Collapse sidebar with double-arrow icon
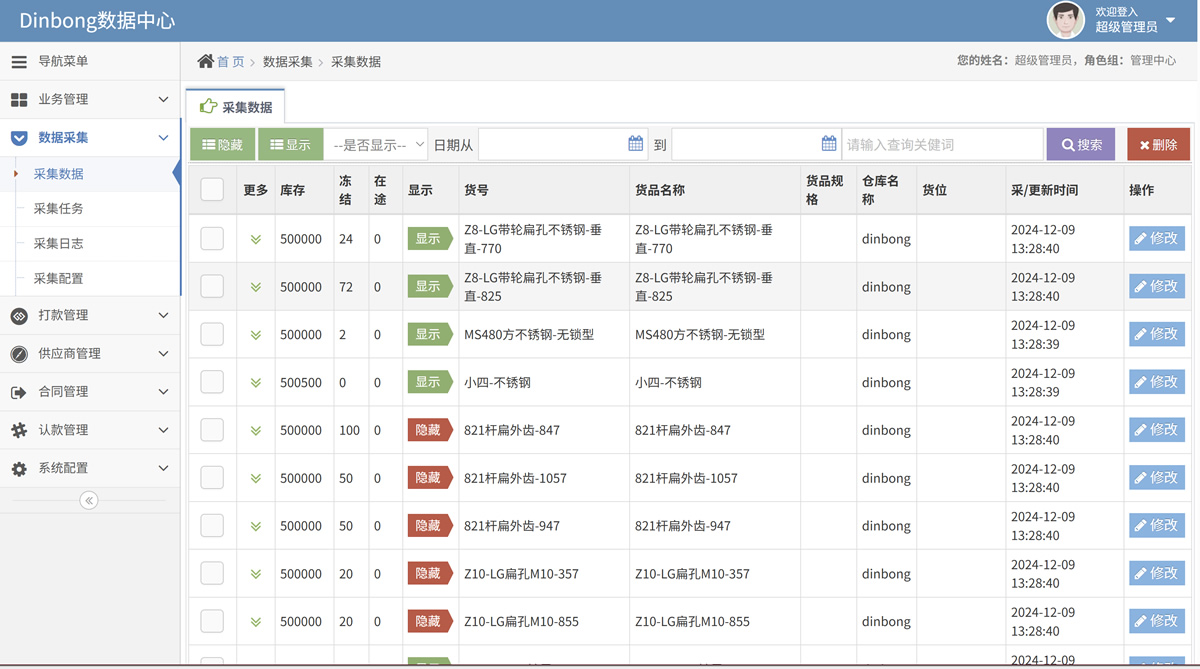 point(89,500)
